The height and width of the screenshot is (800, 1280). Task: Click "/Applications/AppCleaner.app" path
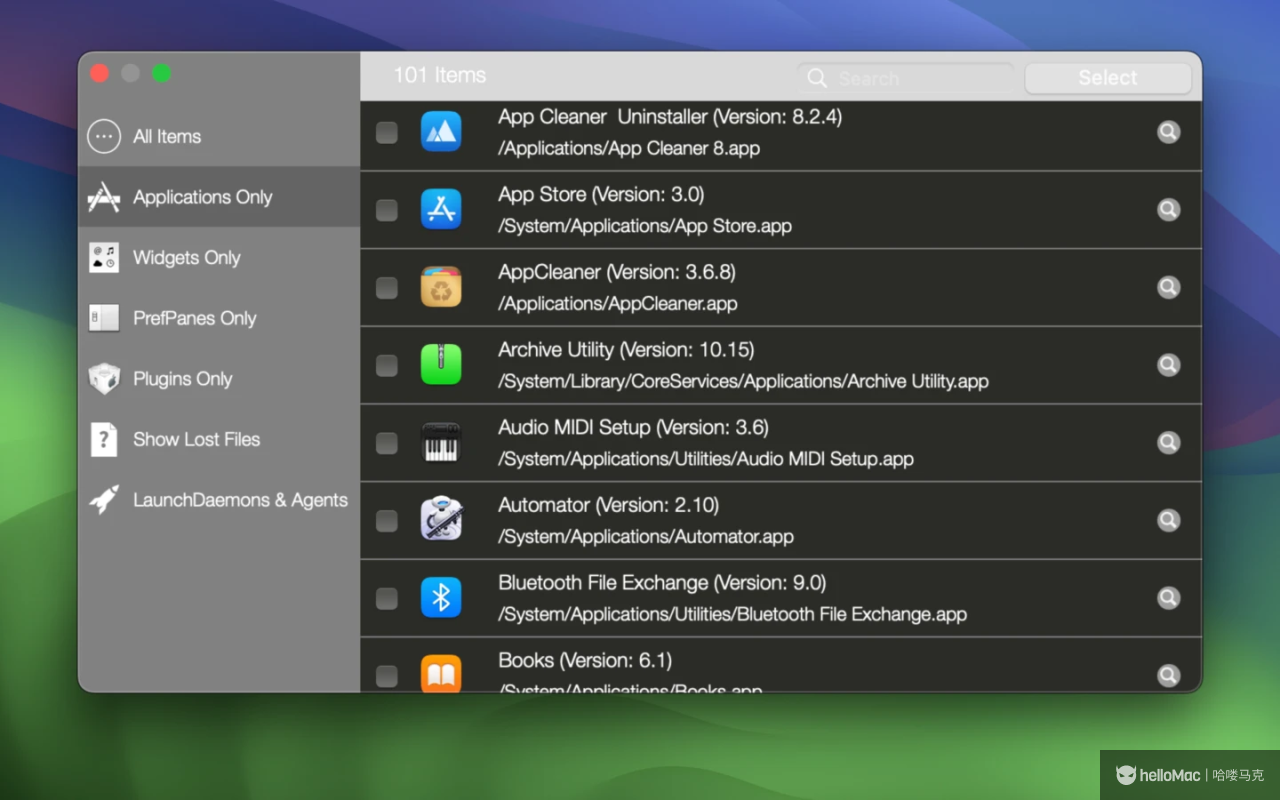(618, 303)
